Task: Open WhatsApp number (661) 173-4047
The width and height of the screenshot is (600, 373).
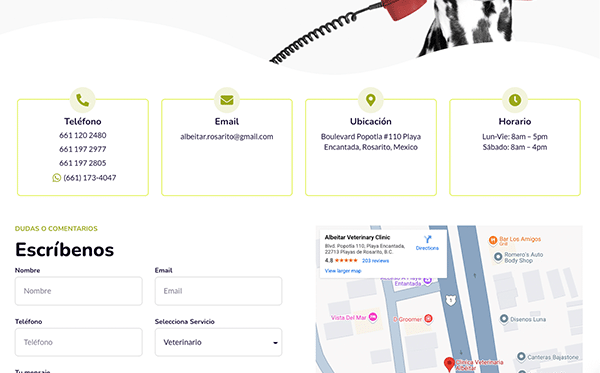Action: (x=90, y=178)
